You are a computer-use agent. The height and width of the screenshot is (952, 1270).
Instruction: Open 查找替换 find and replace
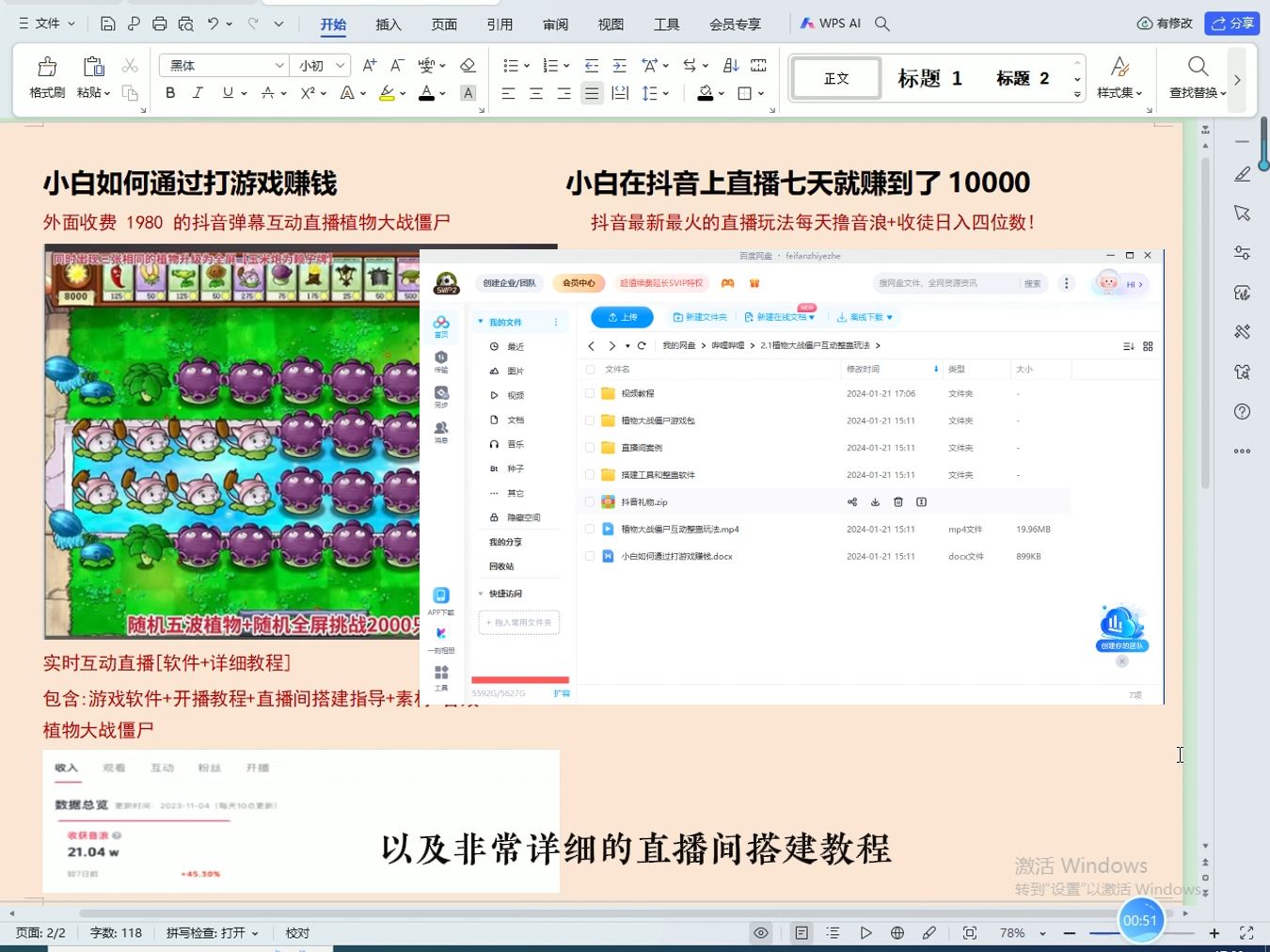1198,77
